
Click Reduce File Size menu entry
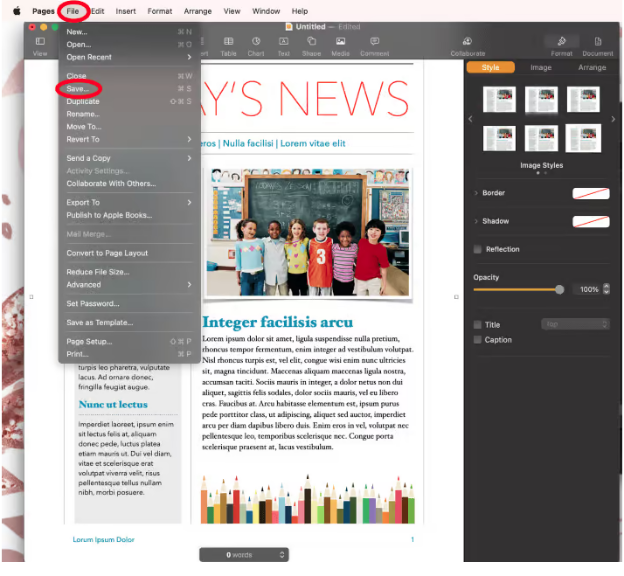click(x=97, y=272)
